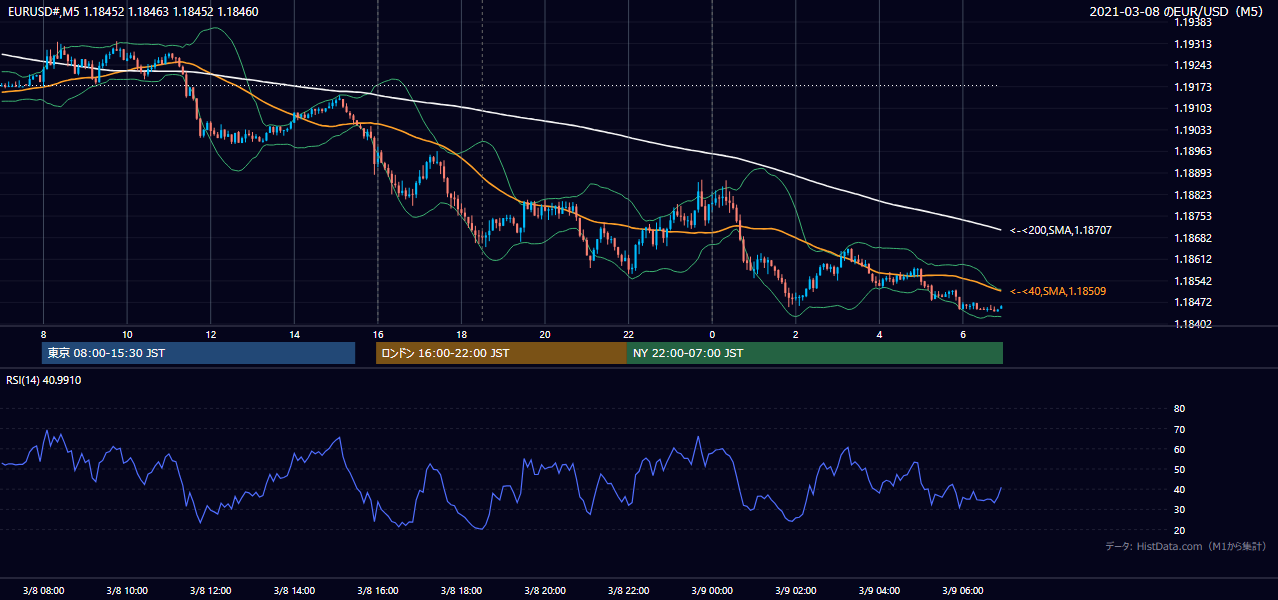Viewport: 1278px width, 600px height.
Task: Click price level 1.18753 on the axis
Action: pyautogui.click(x=1193, y=216)
